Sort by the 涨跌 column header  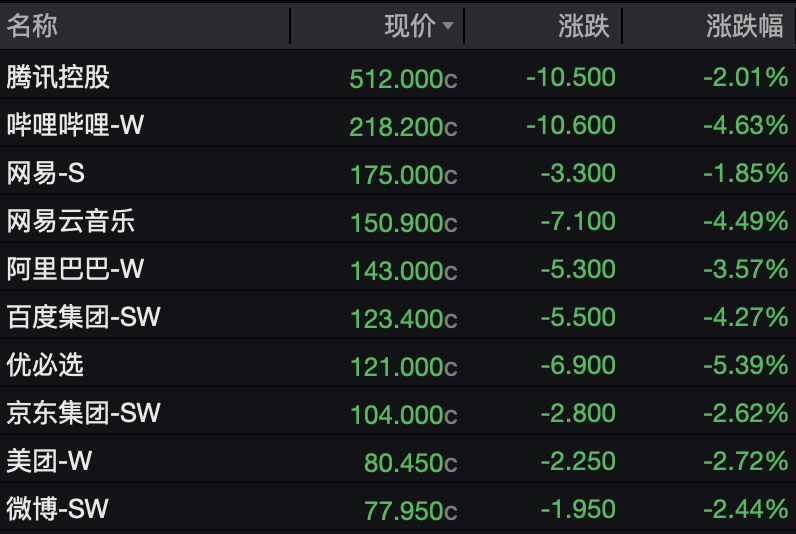tap(583, 26)
